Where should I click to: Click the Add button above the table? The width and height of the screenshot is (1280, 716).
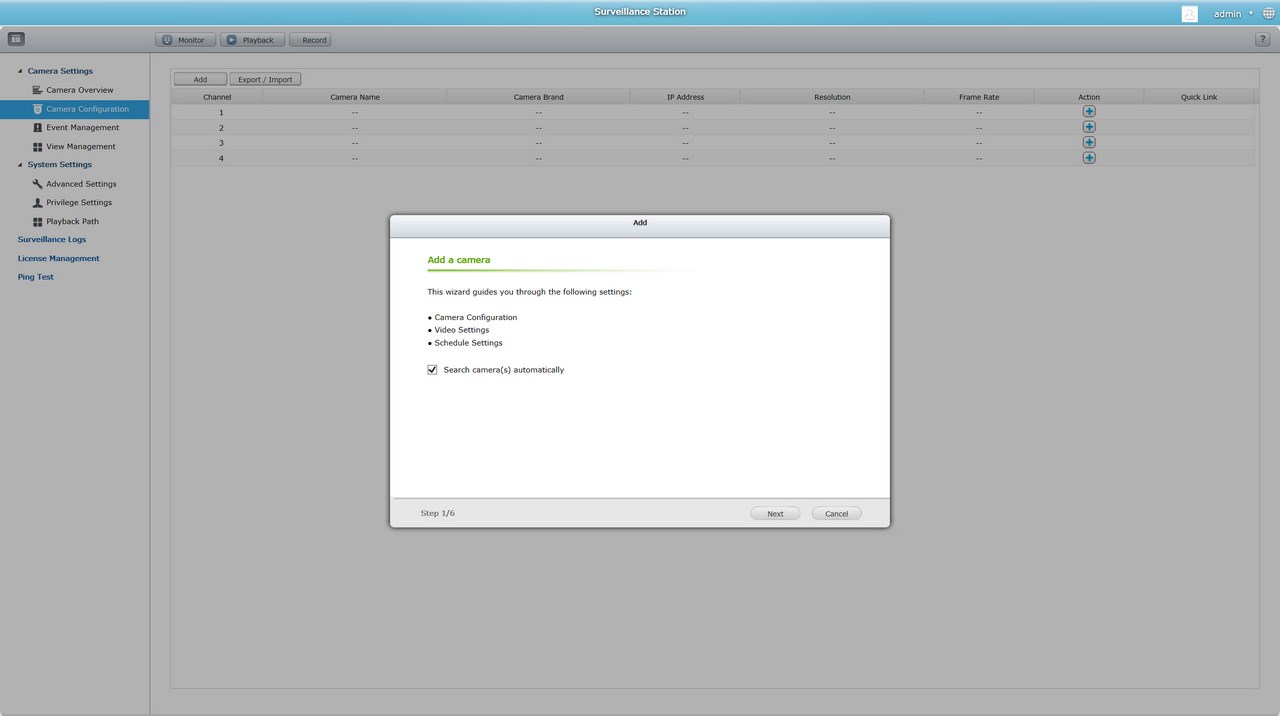tap(200, 79)
